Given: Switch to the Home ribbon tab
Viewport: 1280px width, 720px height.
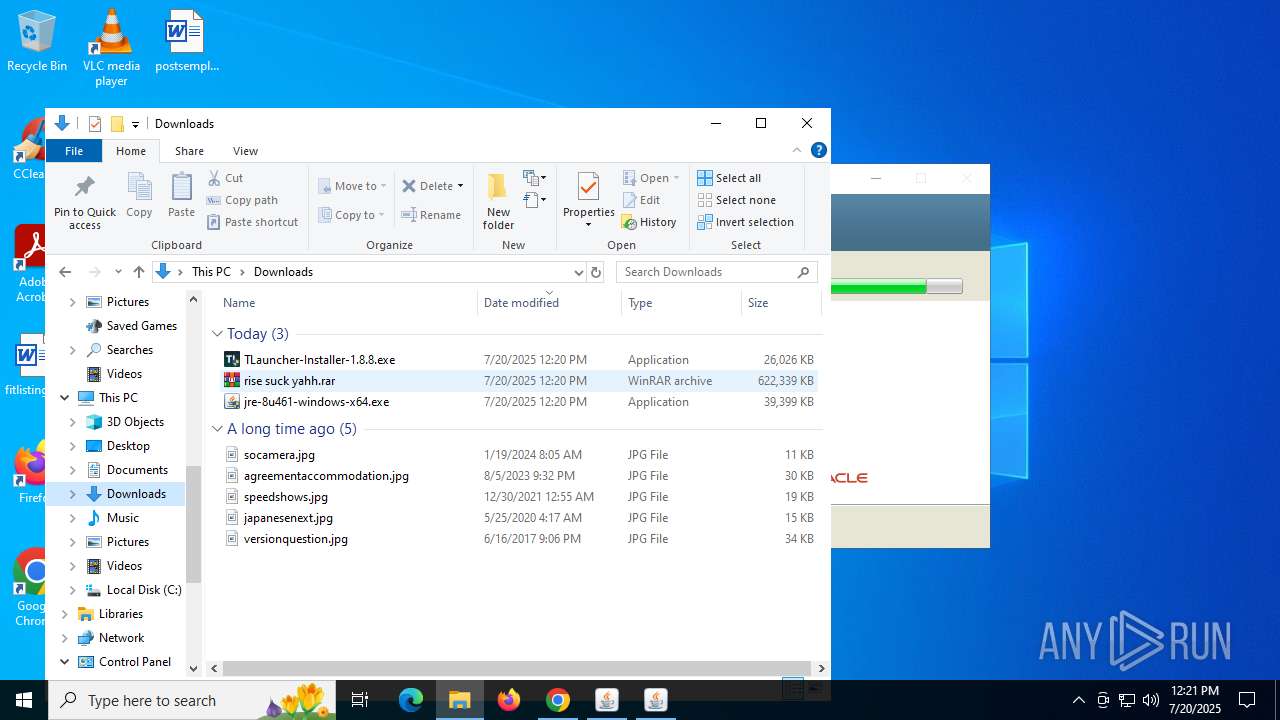Looking at the screenshot, I should pyautogui.click(x=131, y=151).
